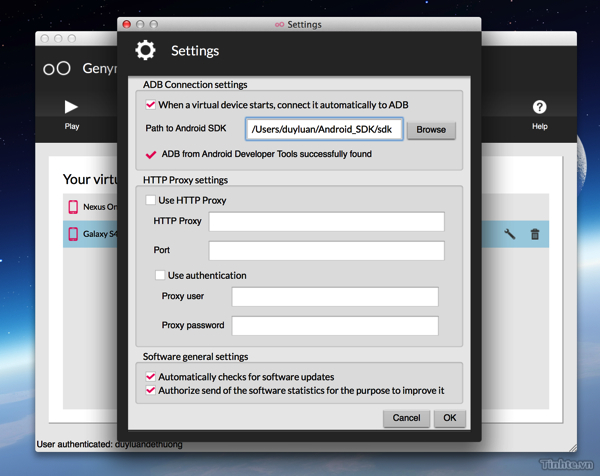Screen dimensions: 600x476
Task: Uncheck automatic software updates checking
Action: point(151,377)
